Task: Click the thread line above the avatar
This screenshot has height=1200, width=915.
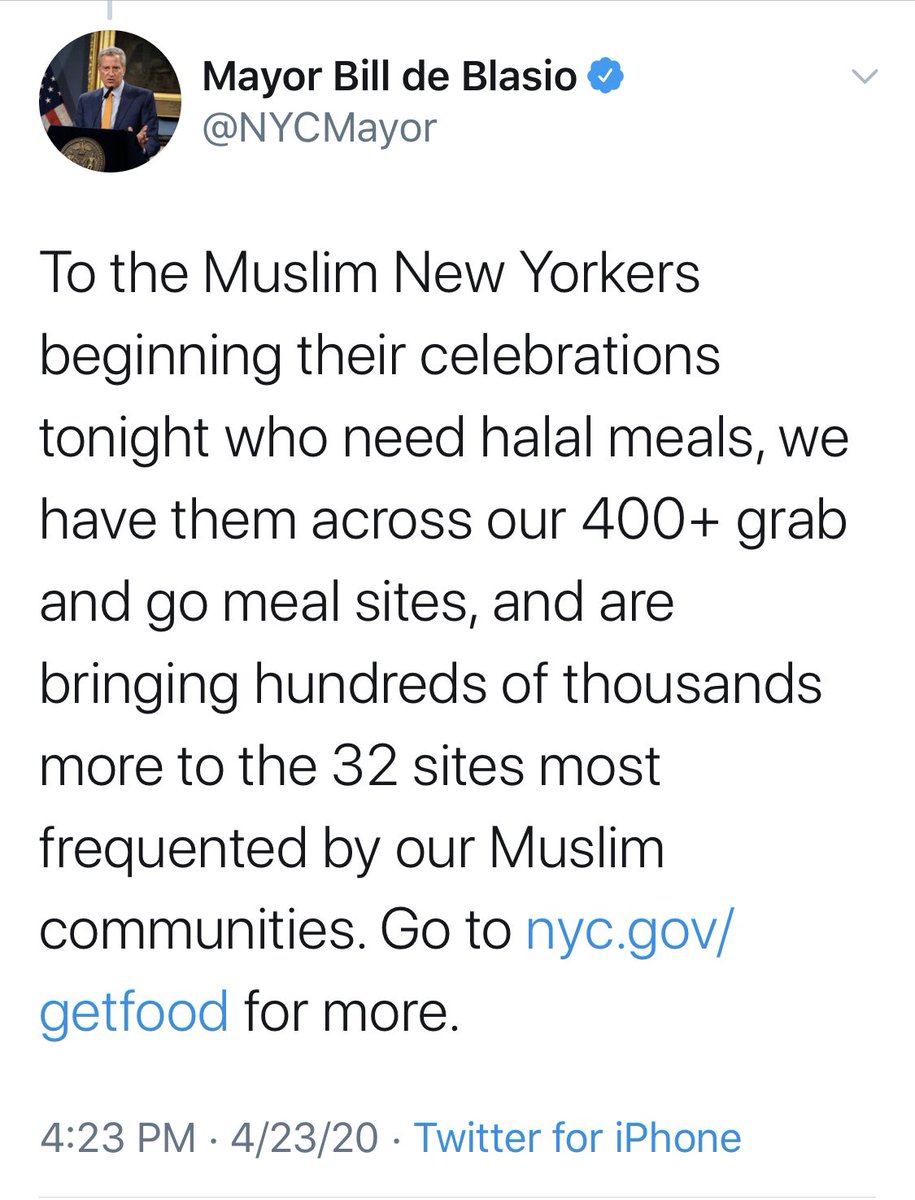Action: [x=109, y=10]
